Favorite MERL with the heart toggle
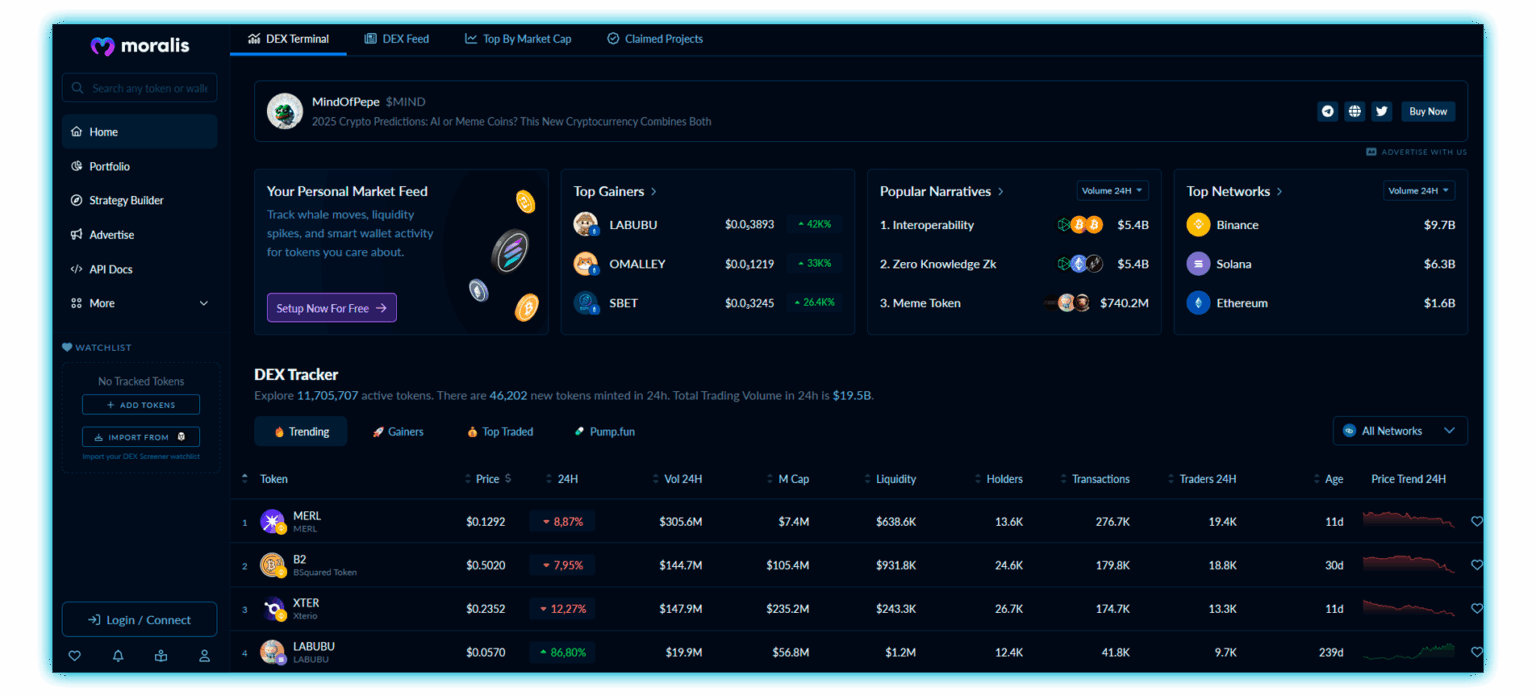Viewport: 1536px width, 696px height. (1477, 522)
